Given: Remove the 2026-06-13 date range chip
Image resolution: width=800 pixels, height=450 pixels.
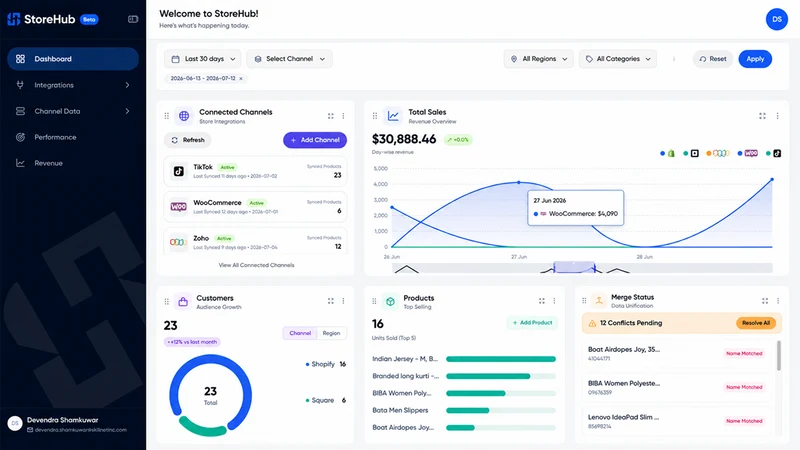Looking at the screenshot, I should (x=241, y=79).
